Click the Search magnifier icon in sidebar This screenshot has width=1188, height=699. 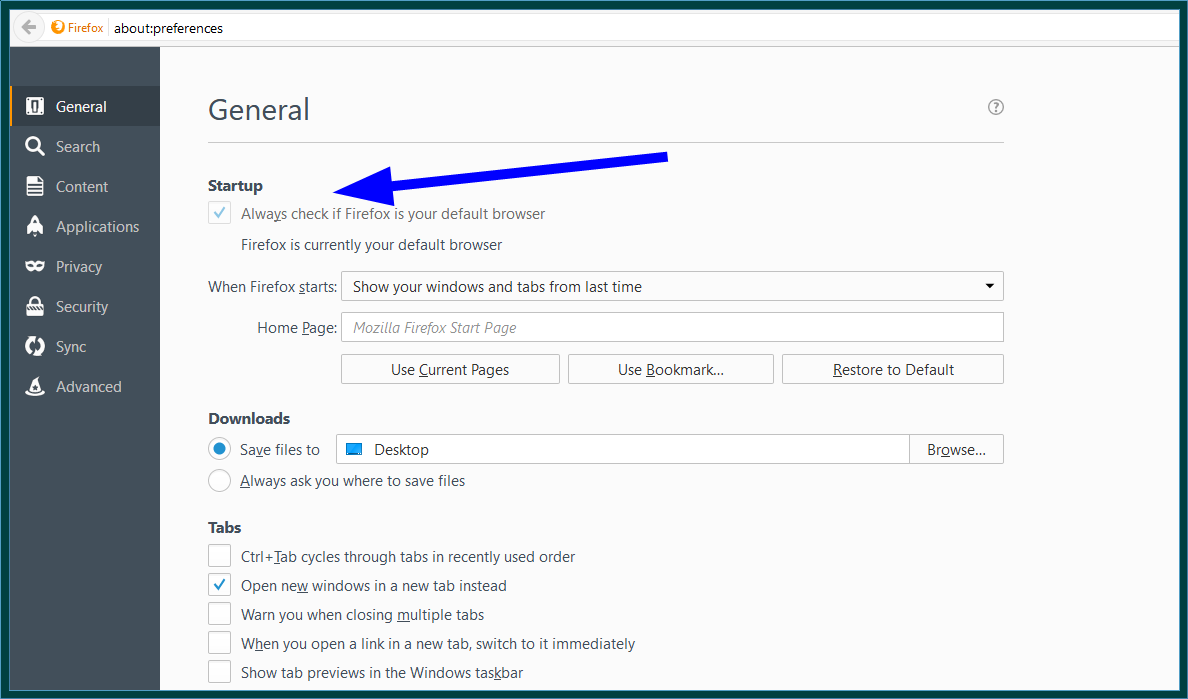(35, 146)
